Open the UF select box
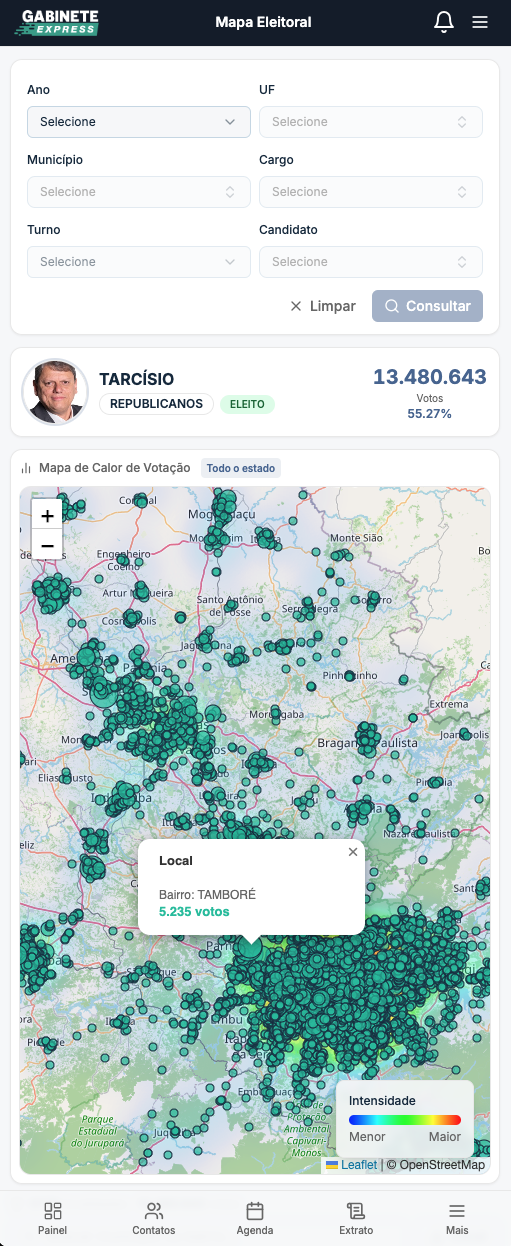This screenshot has width=511, height=1246. 371,122
